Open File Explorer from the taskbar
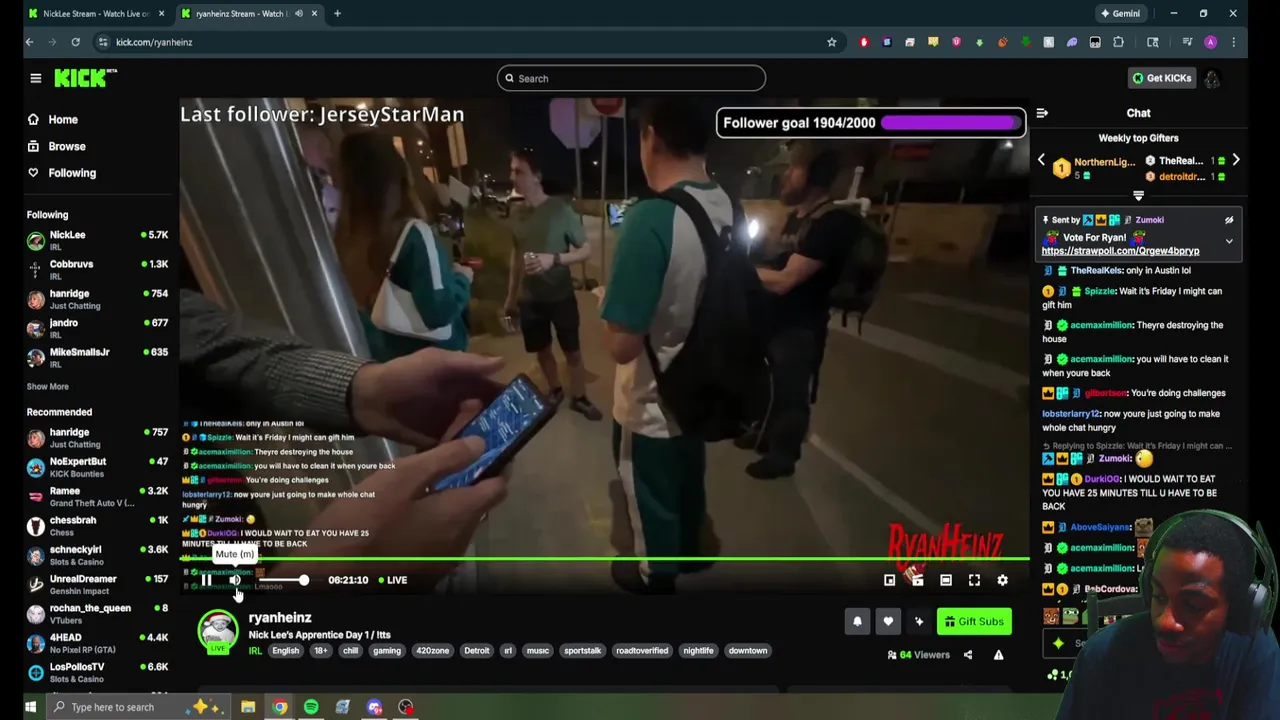The image size is (1280, 720). click(x=248, y=707)
